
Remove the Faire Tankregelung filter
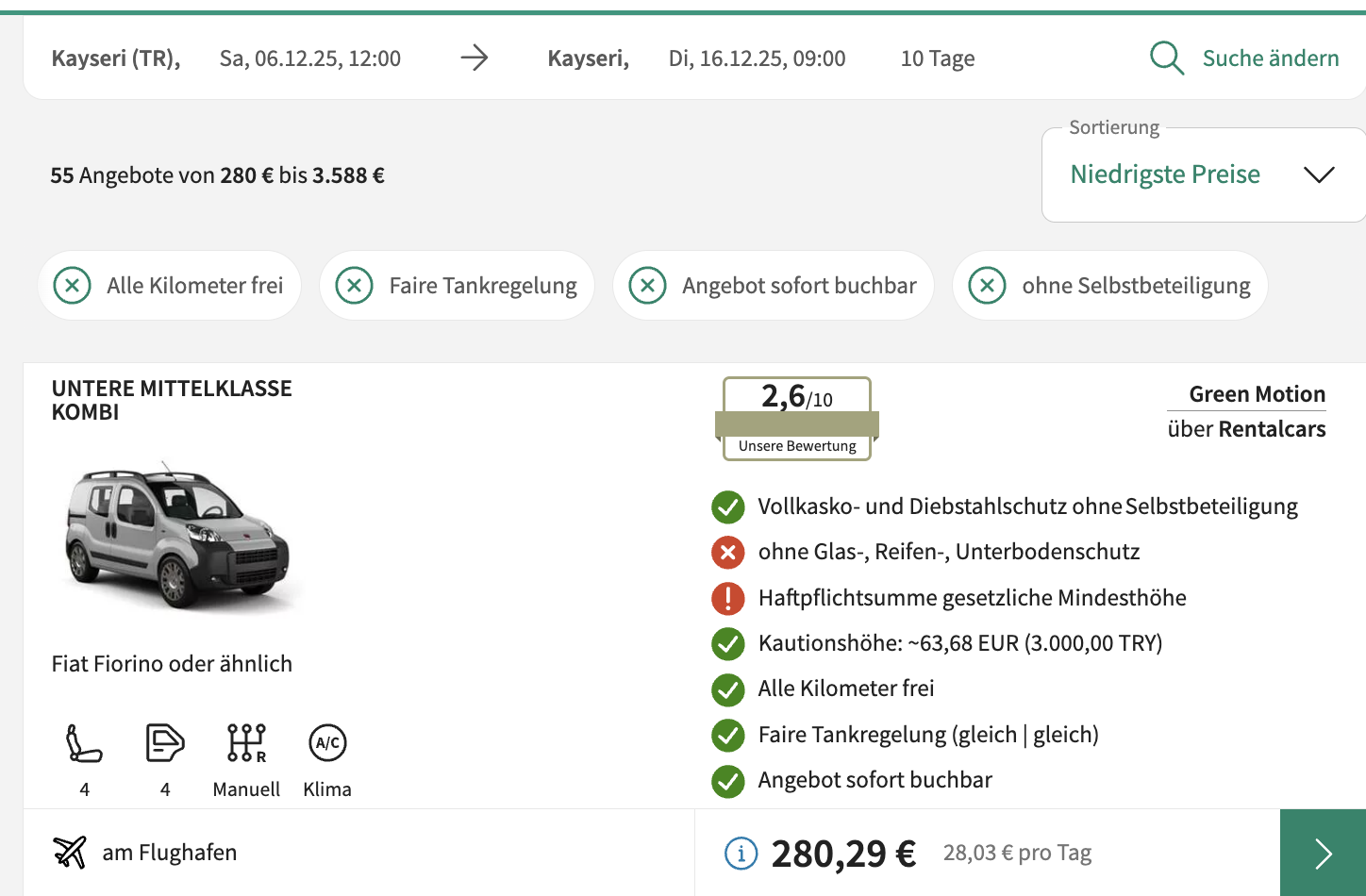coord(355,285)
